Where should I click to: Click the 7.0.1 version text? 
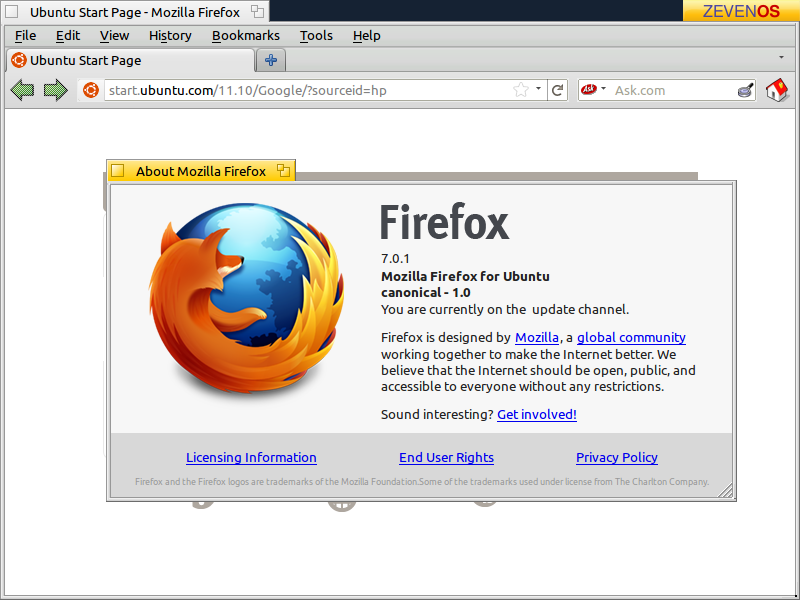pyautogui.click(x=395, y=259)
